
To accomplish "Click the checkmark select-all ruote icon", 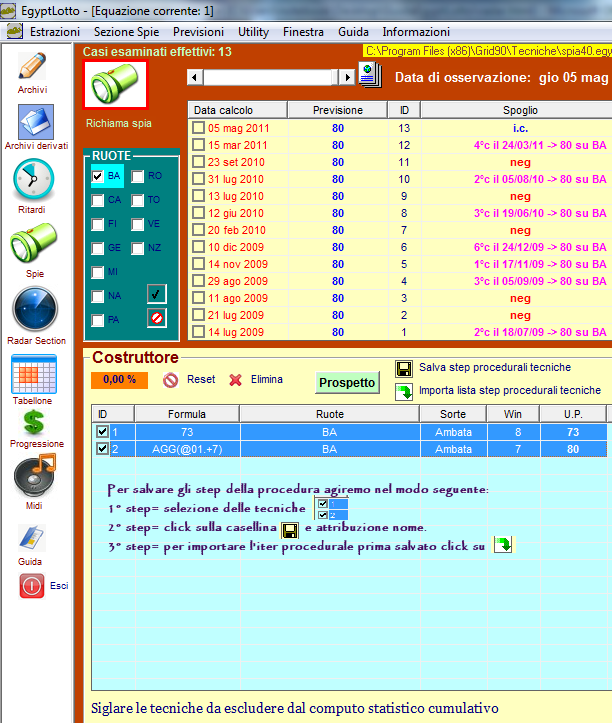I will click(157, 294).
